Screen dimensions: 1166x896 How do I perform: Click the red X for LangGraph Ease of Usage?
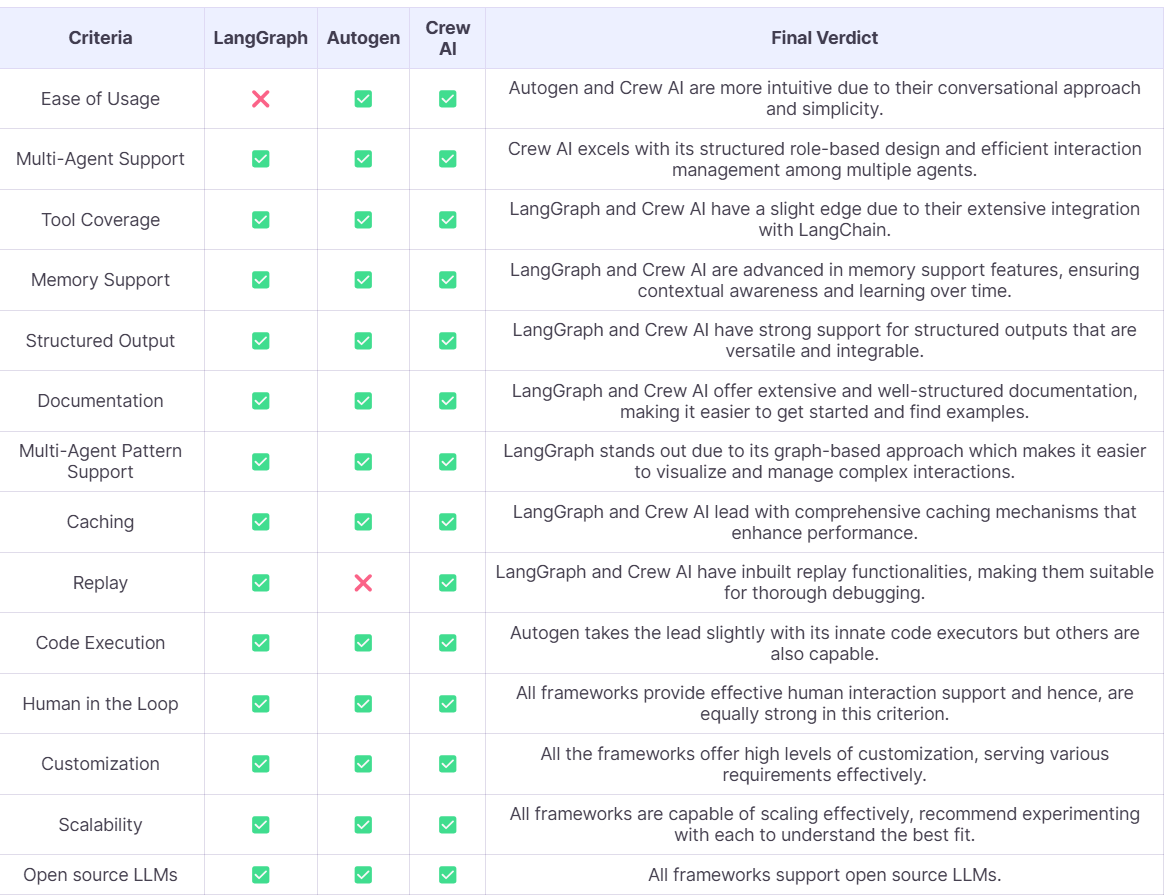(x=261, y=99)
